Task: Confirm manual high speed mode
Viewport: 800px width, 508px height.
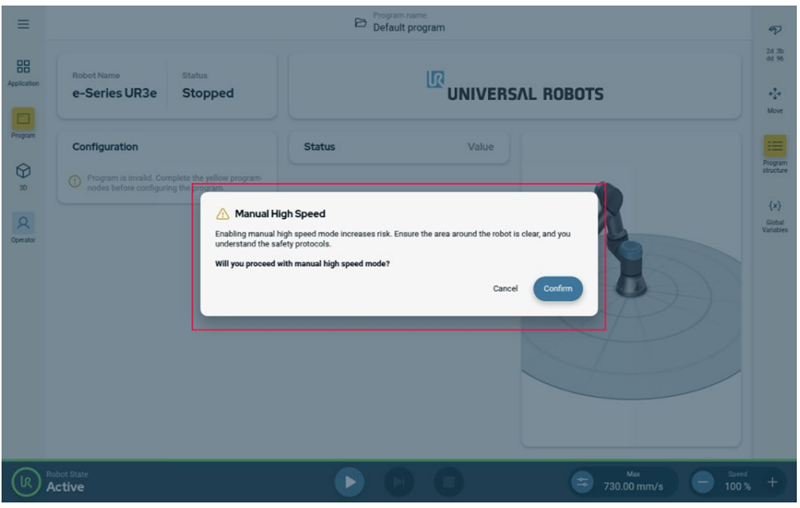Action: [557, 288]
